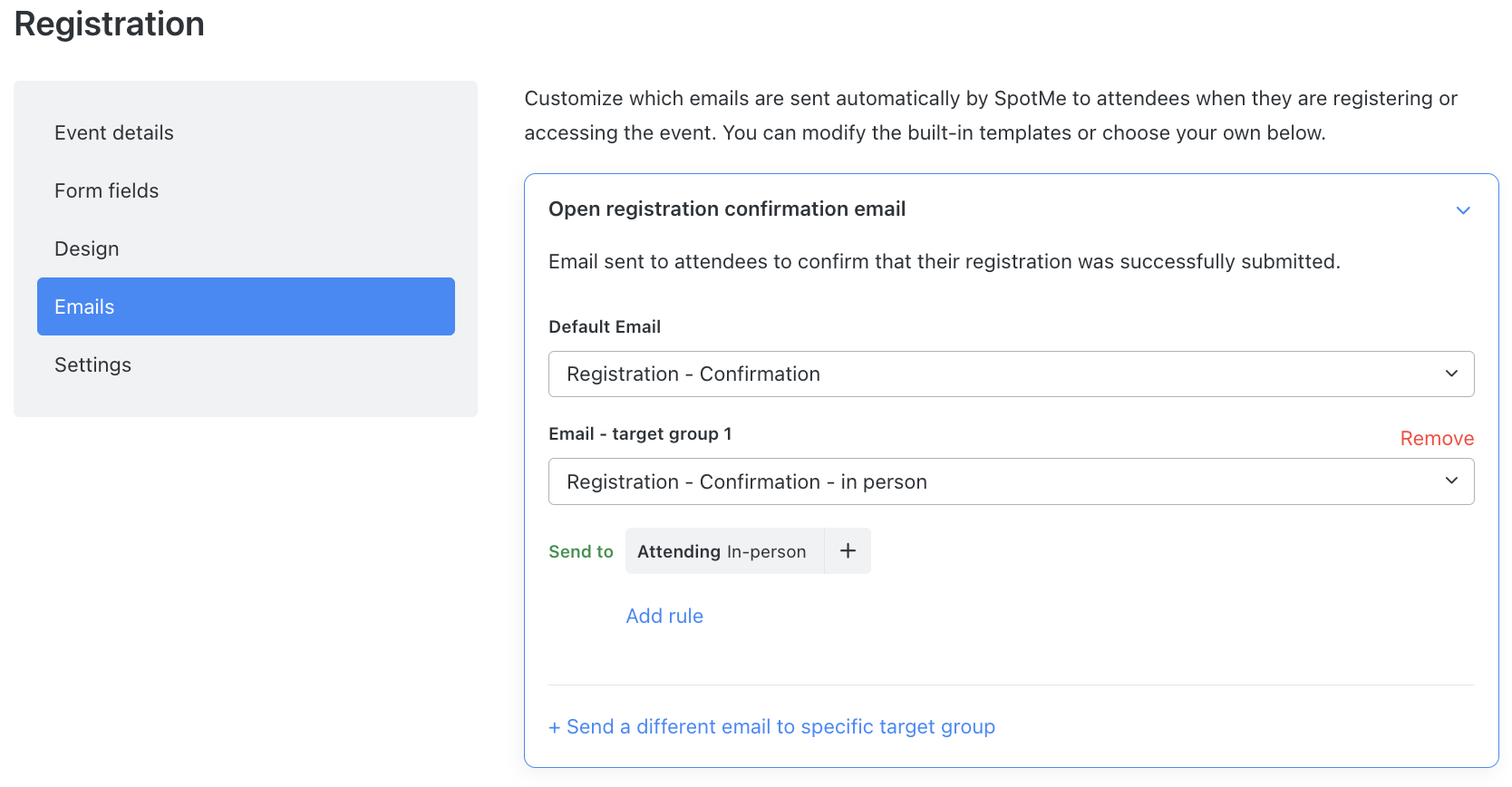The height and width of the screenshot is (787, 1512).
Task: Select Registration - Confirmation in Default Email
Action: pos(693,374)
